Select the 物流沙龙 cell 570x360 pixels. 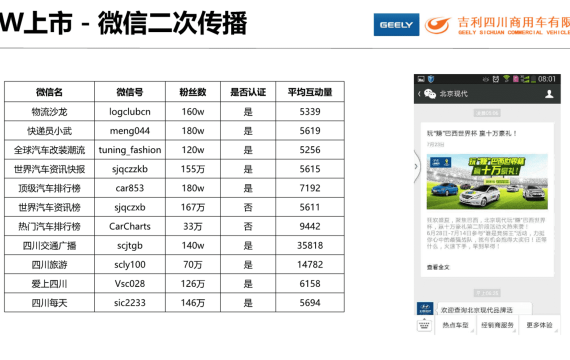[x=49, y=112]
